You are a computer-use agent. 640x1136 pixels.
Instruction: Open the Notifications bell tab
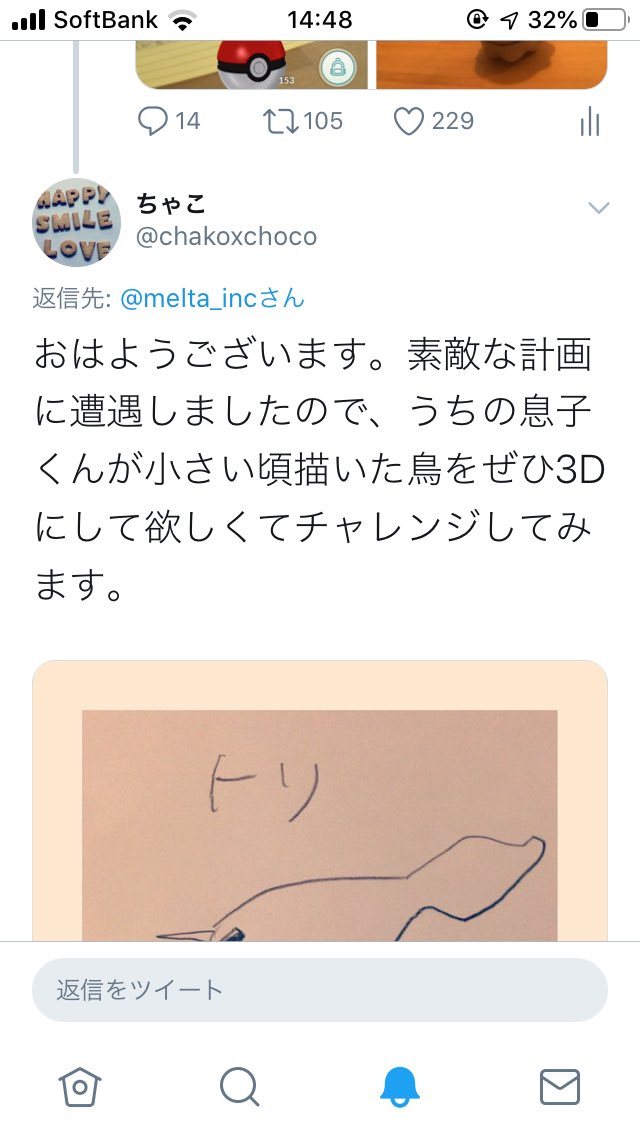[x=399, y=1087]
